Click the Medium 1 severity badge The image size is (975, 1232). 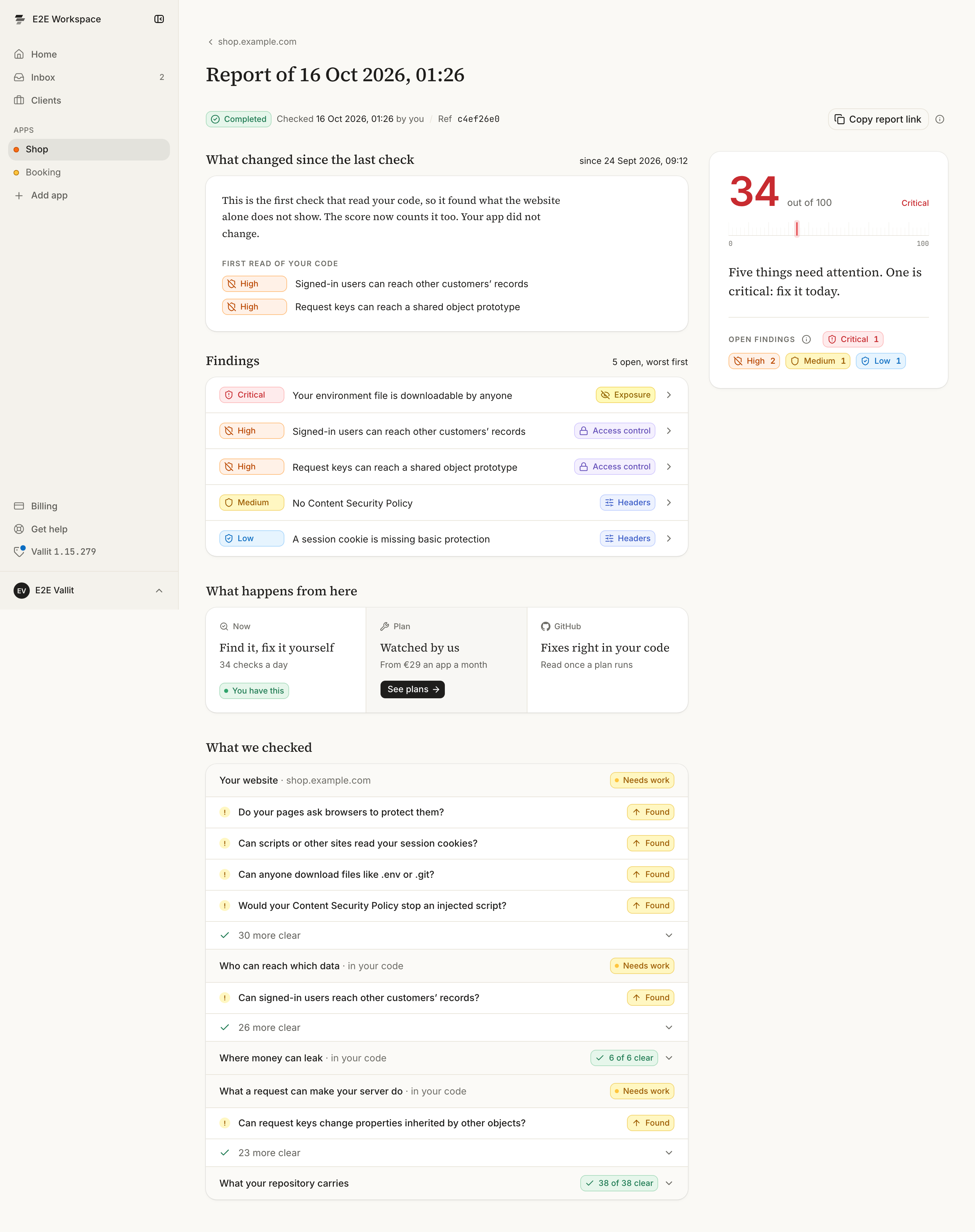pos(818,361)
